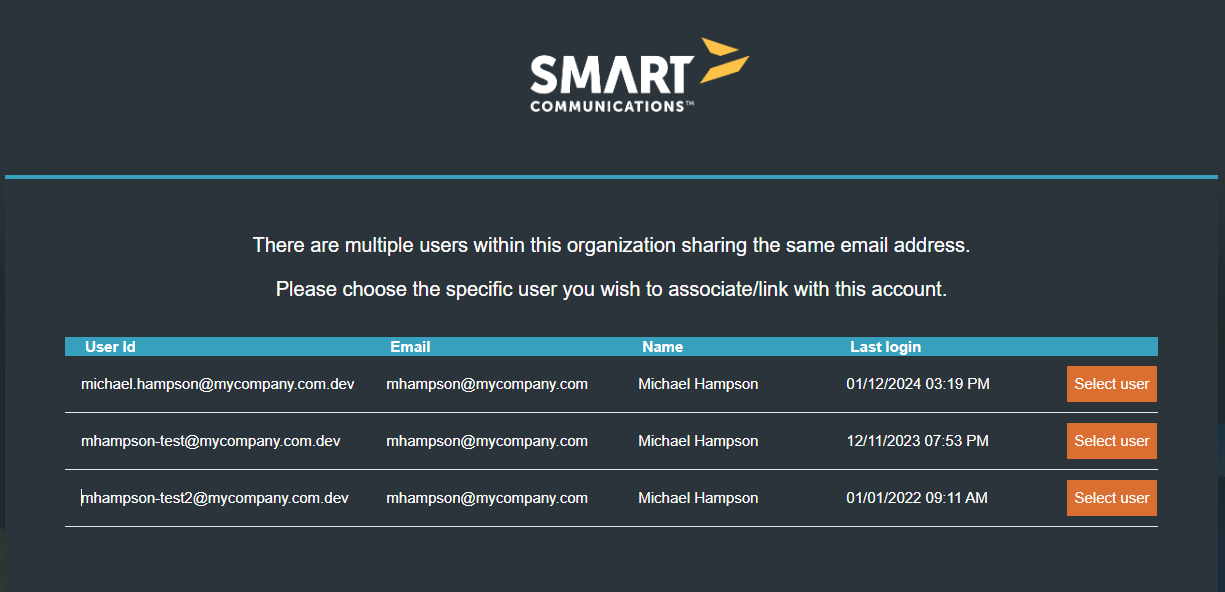Click user ID michael.hampson@mycompany.com.dev text
1225x592 pixels.
217,384
